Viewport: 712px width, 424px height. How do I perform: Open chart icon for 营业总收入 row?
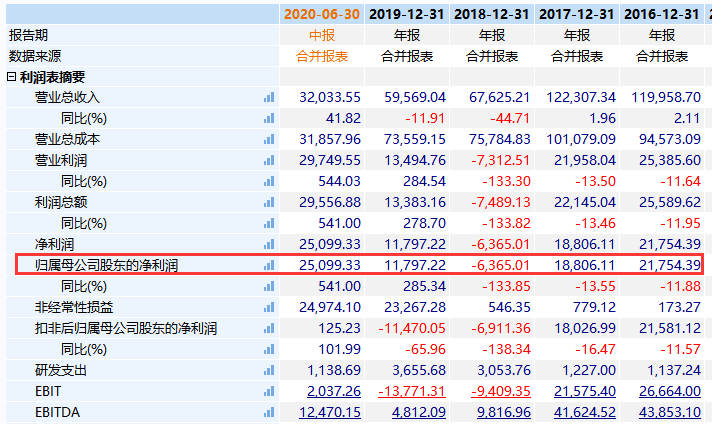[x=268, y=97]
